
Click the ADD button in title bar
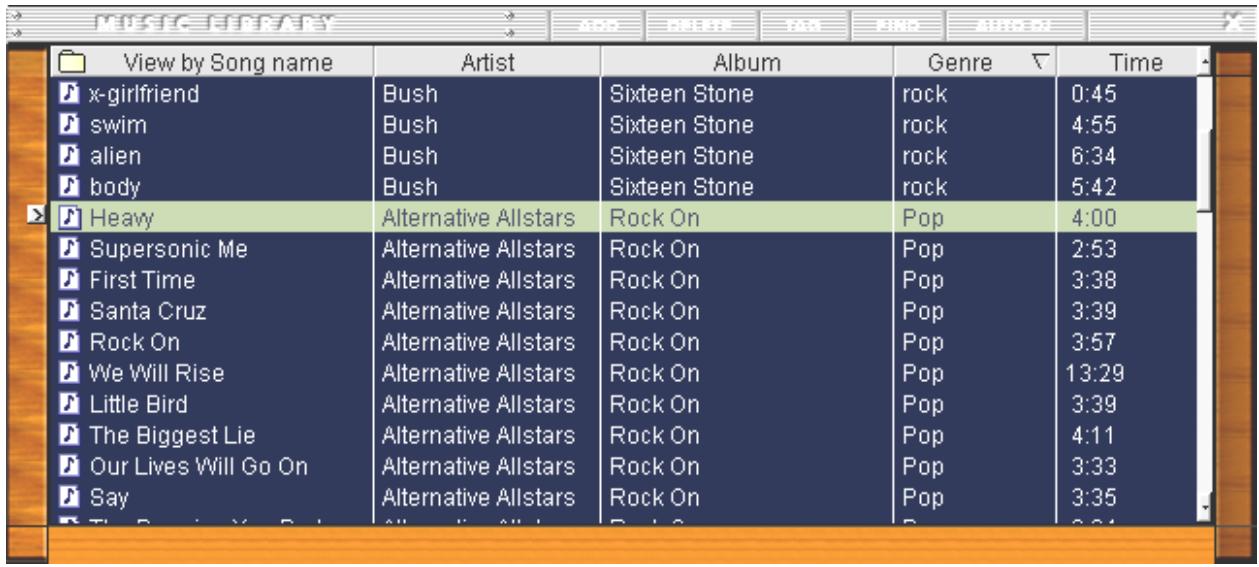[x=596, y=22]
